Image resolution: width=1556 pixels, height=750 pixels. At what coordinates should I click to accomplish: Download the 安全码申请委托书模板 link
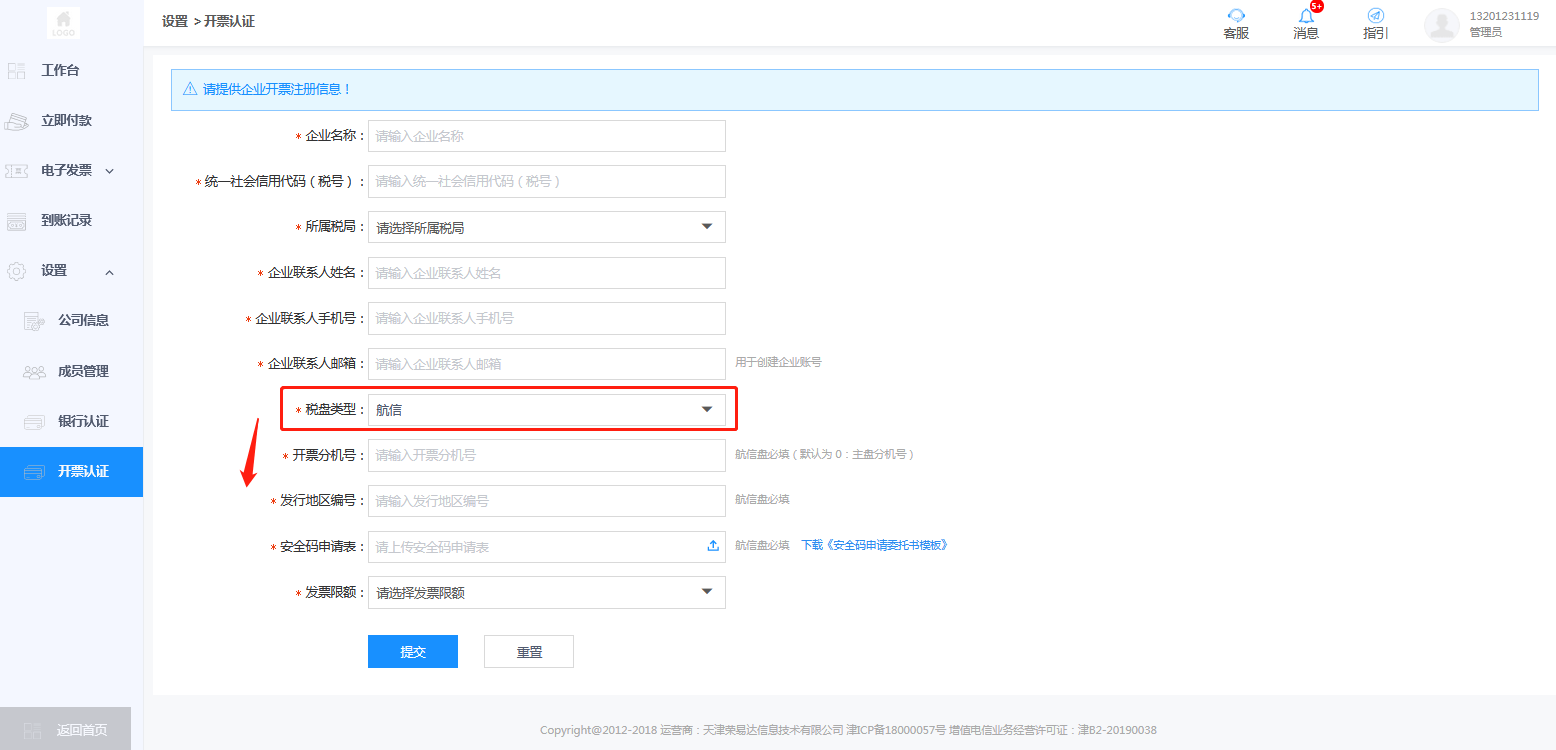[873, 546]
